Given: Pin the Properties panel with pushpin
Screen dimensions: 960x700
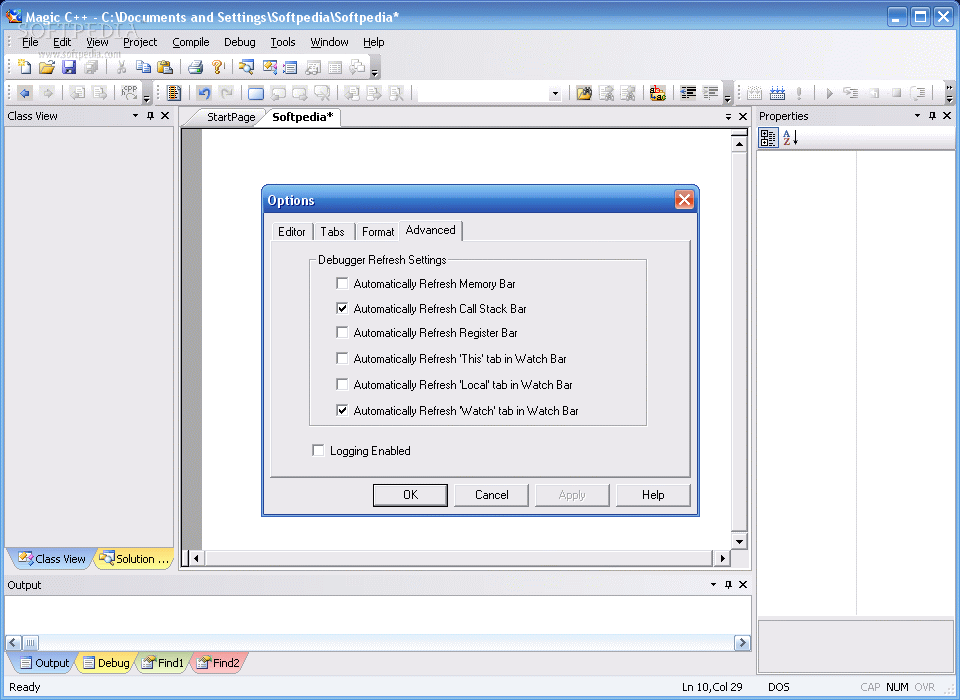Looking at the screenshot, I should tap(932, 115).
